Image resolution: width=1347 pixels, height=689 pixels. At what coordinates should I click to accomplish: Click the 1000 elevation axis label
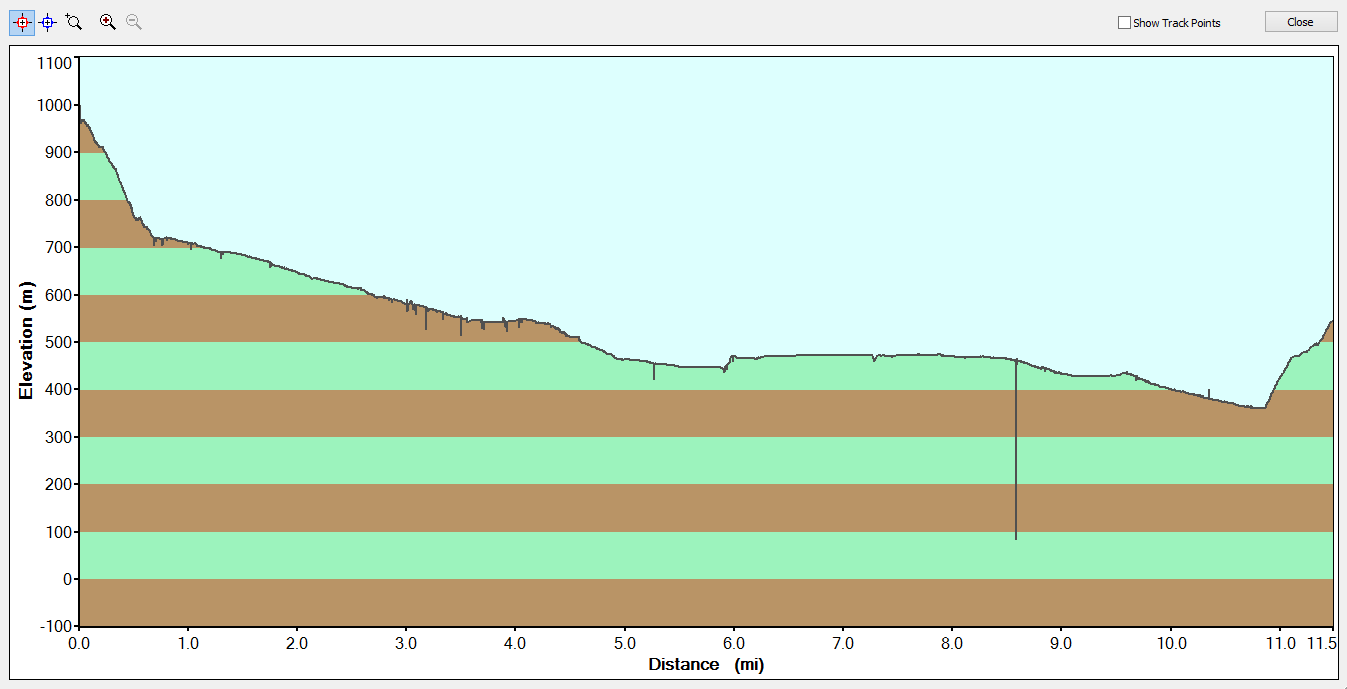tap(54, 105)
